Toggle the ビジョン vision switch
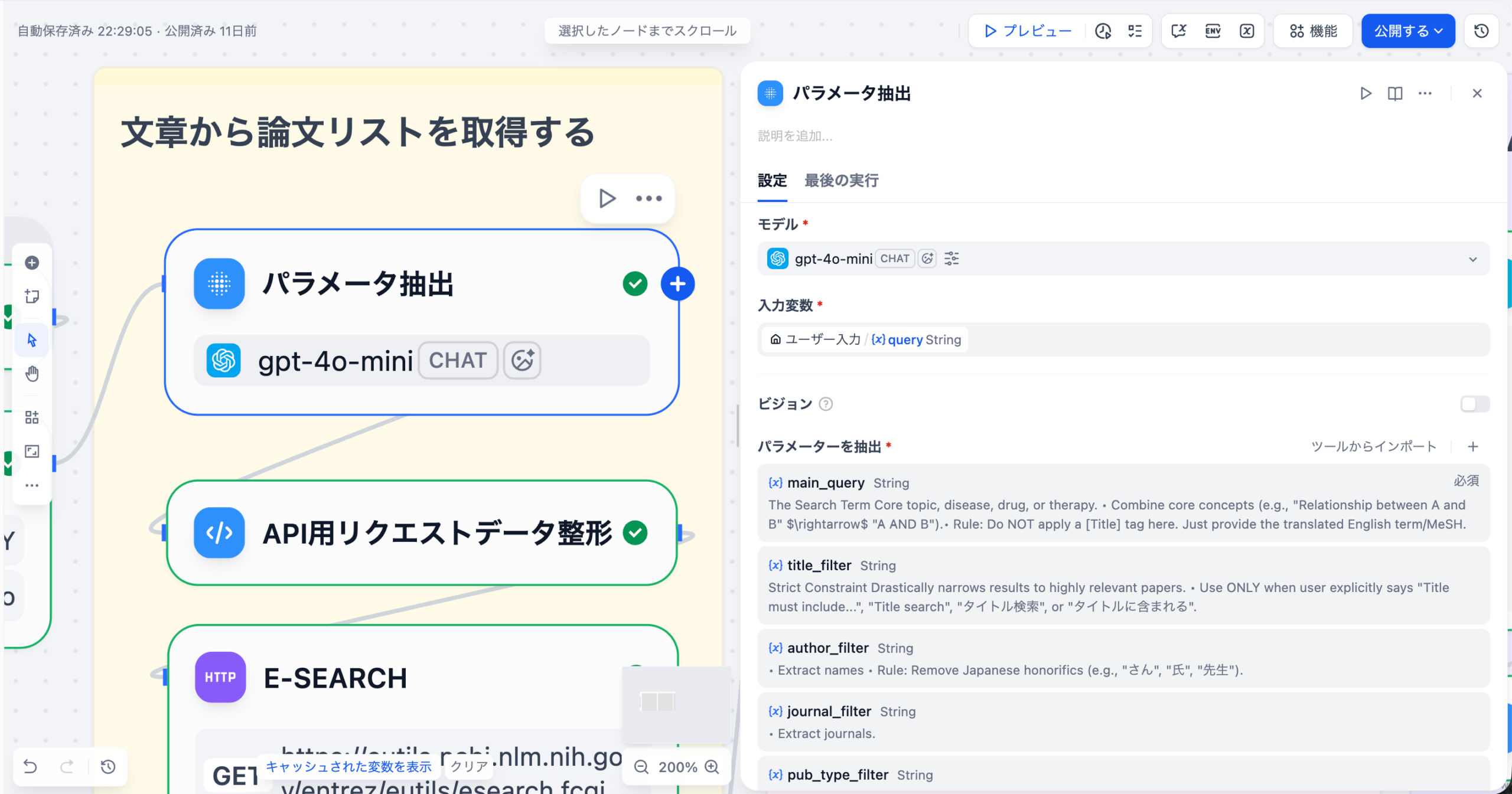 [1474, 404]
